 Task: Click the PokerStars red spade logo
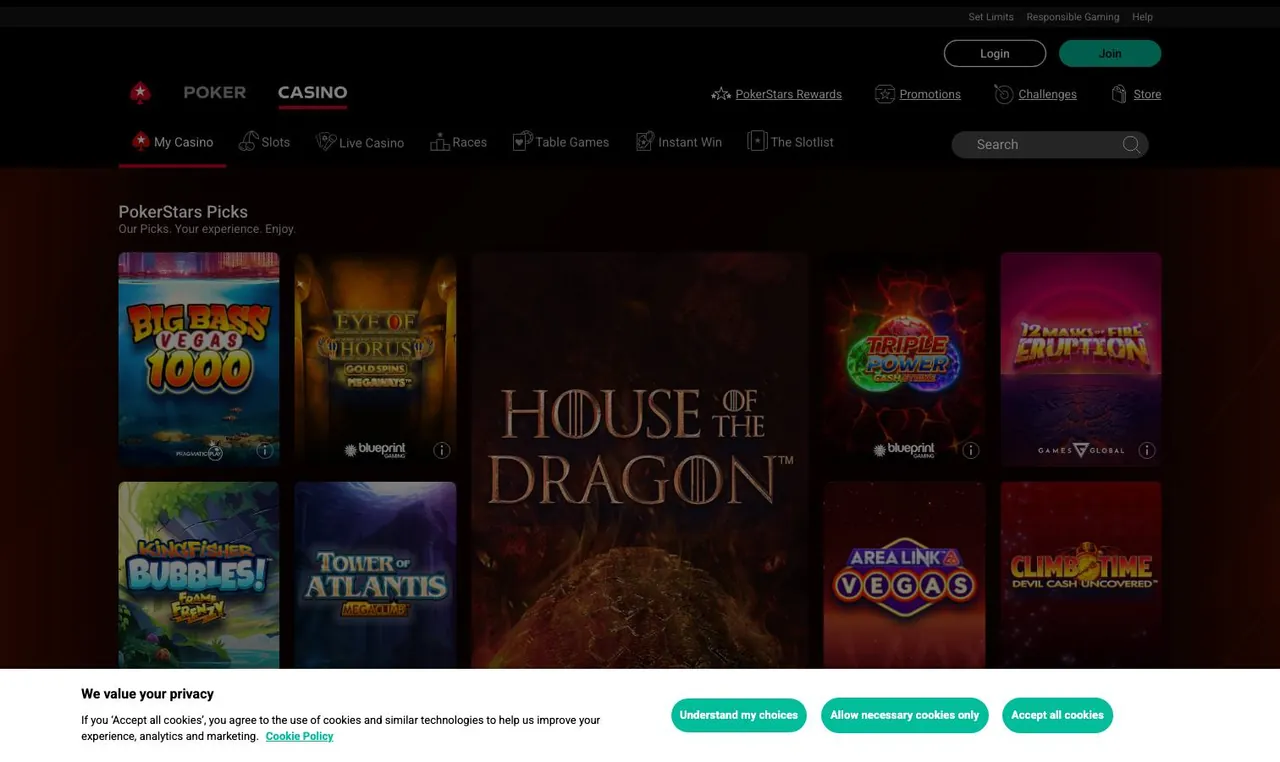[x=140, y=93]
